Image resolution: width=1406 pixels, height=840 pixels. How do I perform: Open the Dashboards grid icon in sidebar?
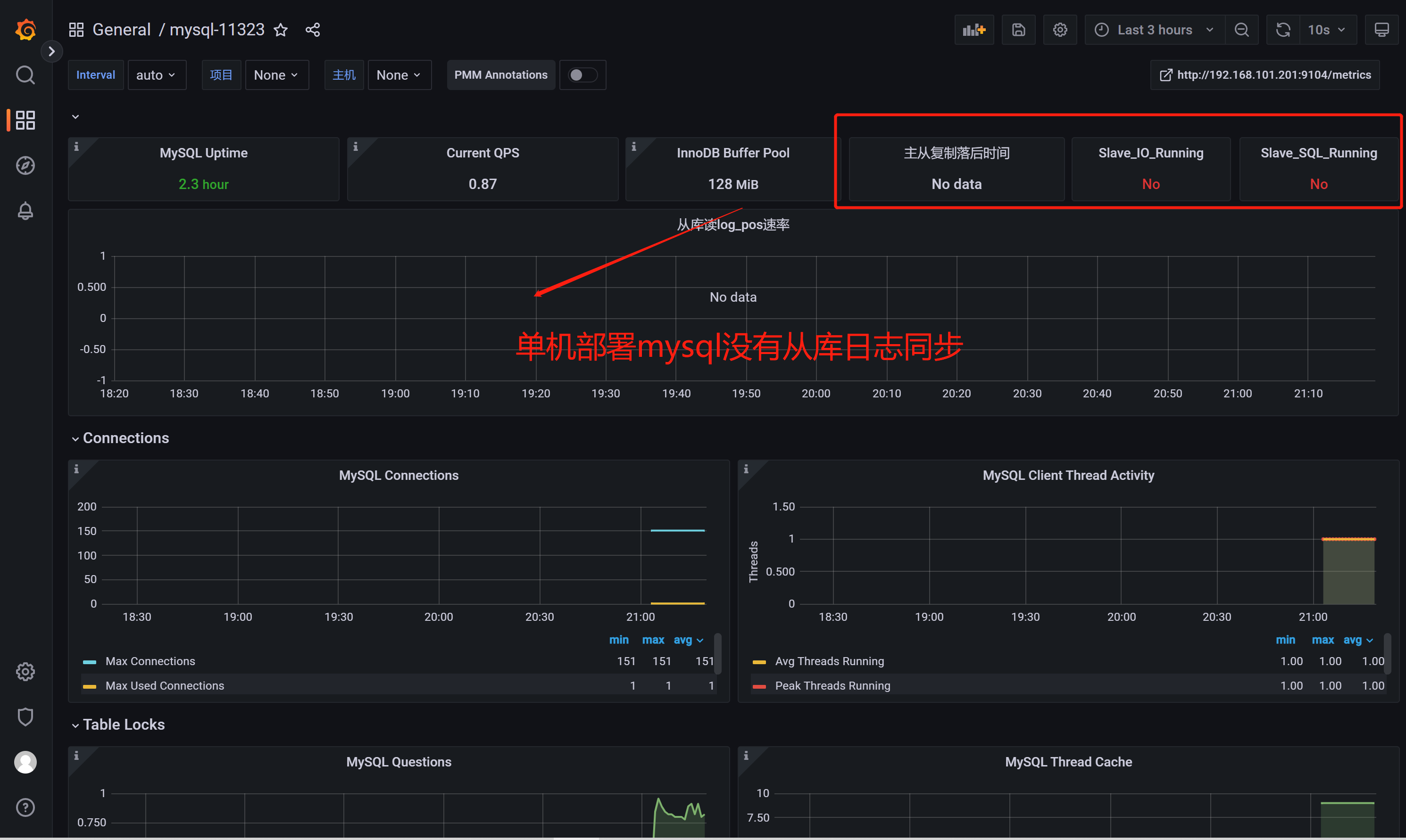(x=25, y=120)
